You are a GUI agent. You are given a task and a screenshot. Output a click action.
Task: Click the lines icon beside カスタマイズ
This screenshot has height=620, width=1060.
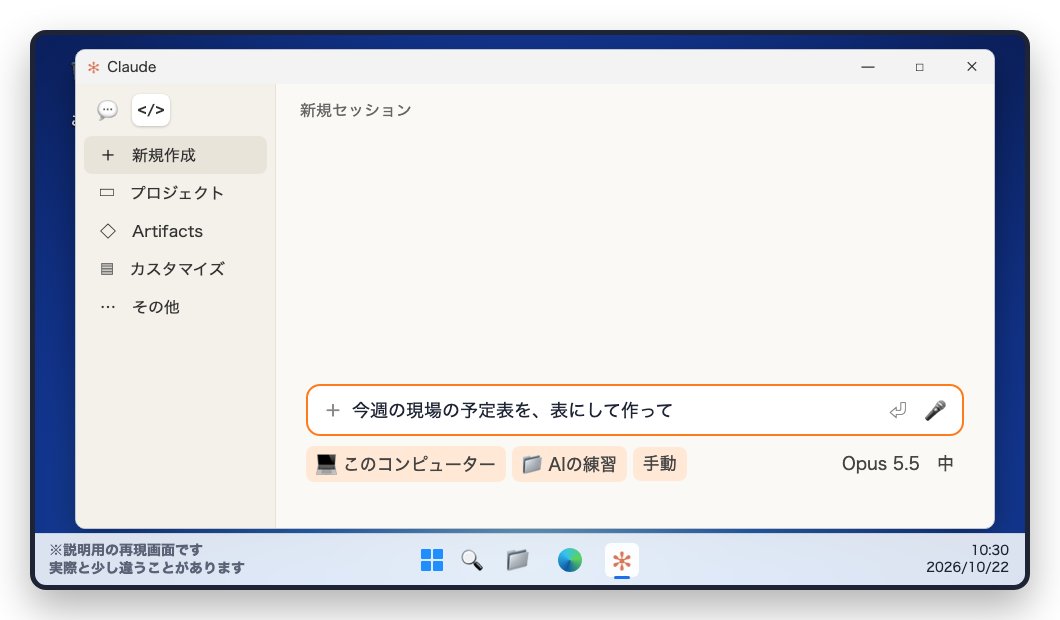(107, 268)
